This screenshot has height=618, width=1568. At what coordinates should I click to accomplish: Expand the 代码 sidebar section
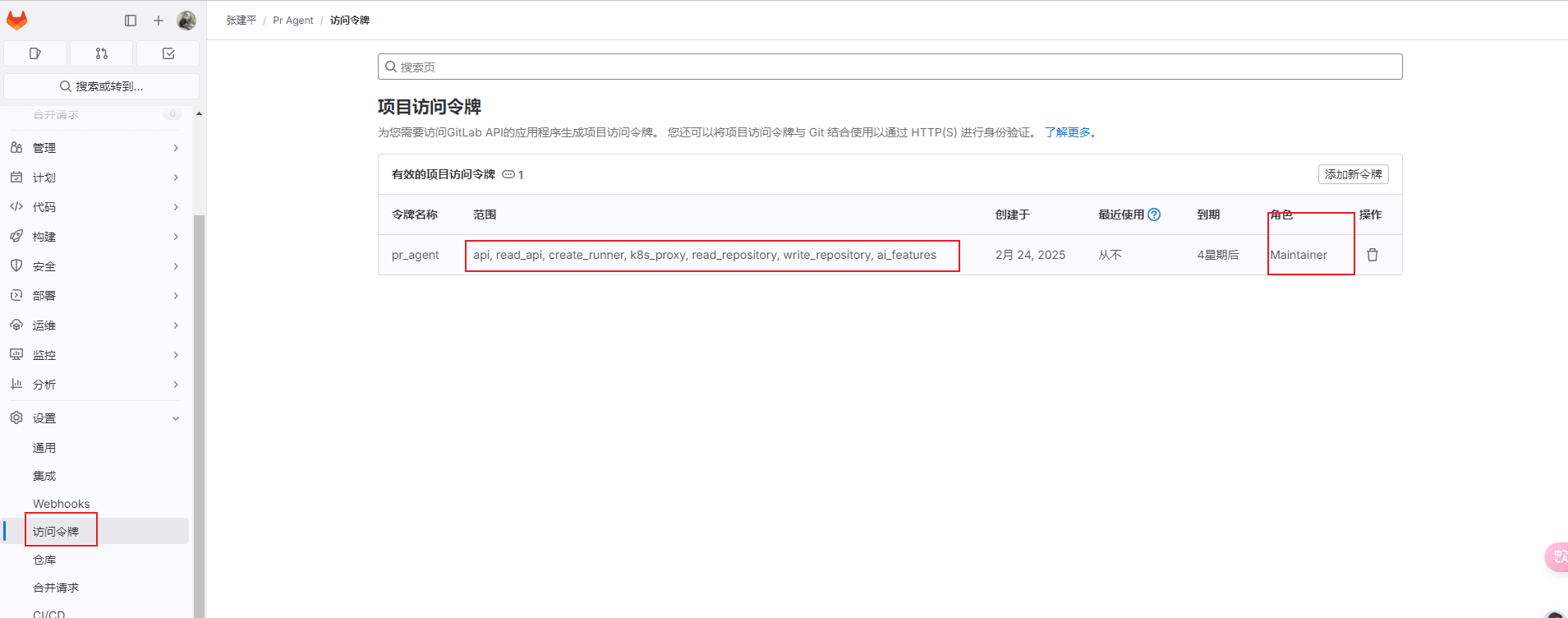(x=94, y=207)
